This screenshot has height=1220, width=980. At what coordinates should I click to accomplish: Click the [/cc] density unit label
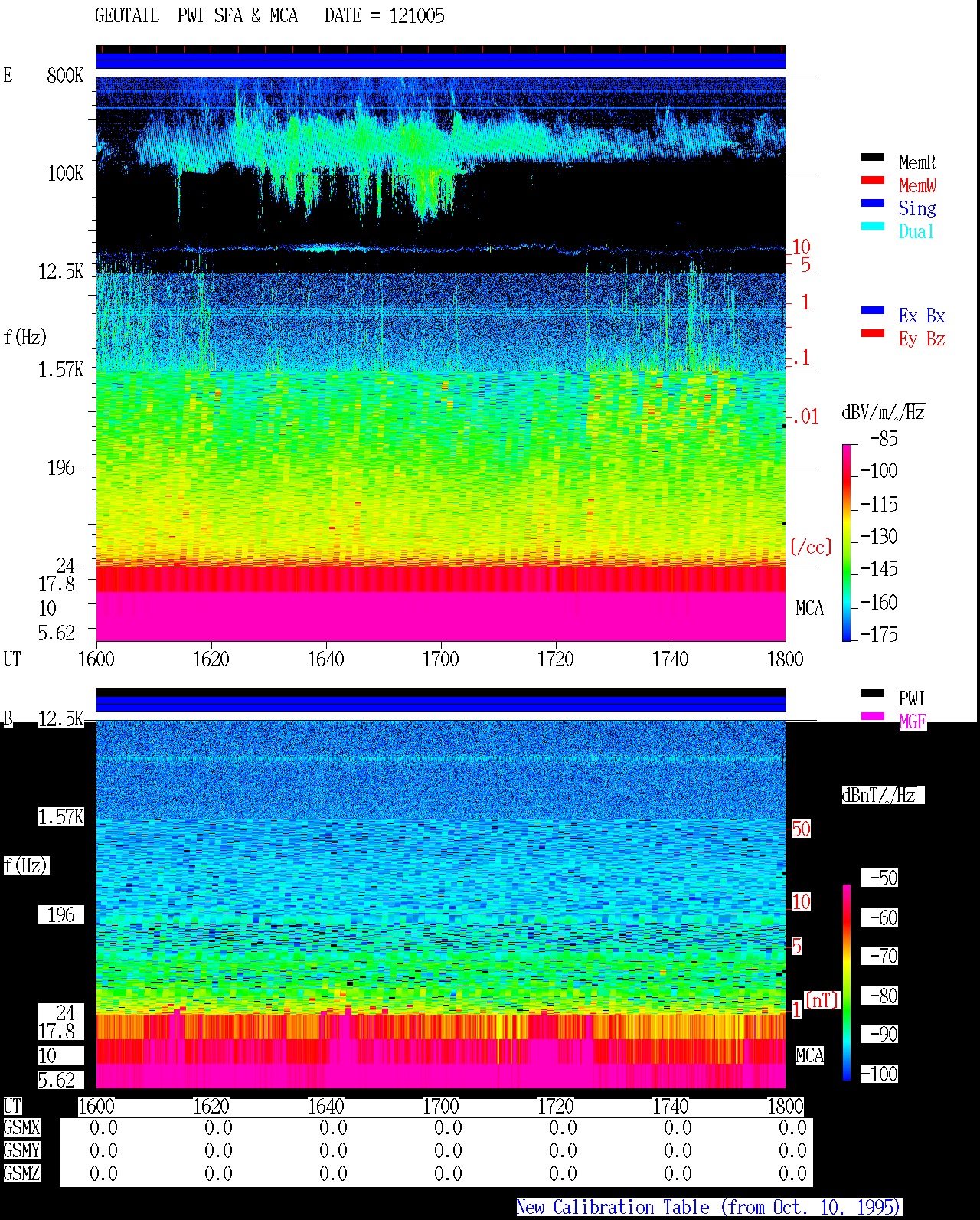811,547
